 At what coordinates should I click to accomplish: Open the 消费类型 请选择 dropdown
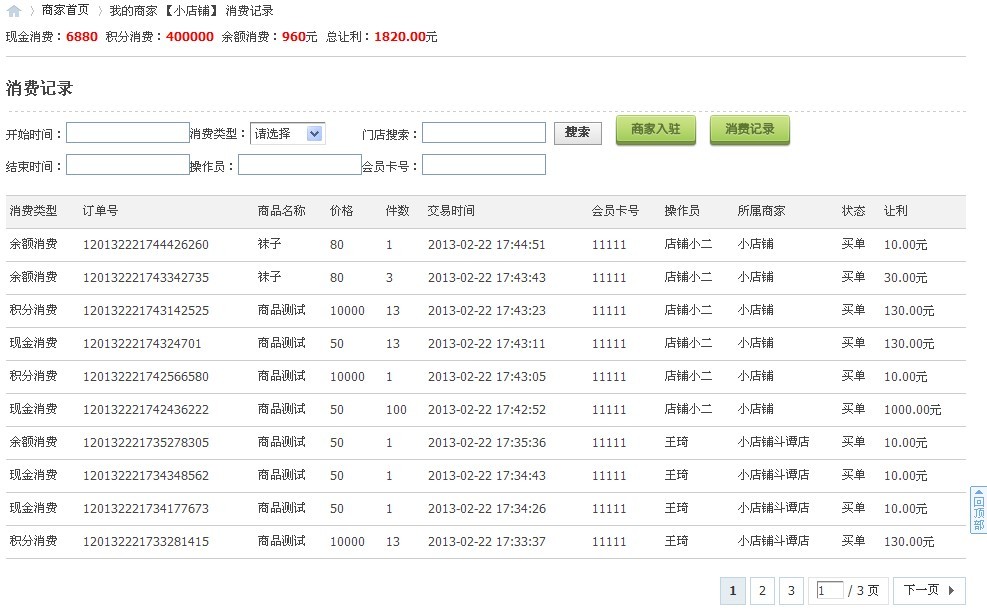click(x=288, y=133)
